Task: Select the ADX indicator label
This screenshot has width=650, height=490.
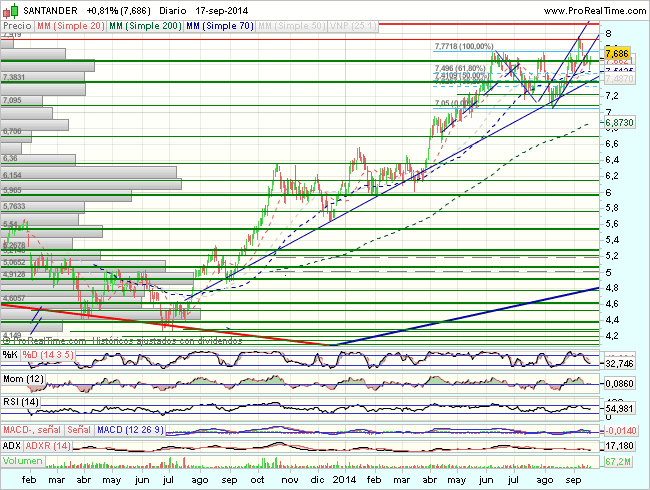Action: pyautogui.click(x=12, y=446)
